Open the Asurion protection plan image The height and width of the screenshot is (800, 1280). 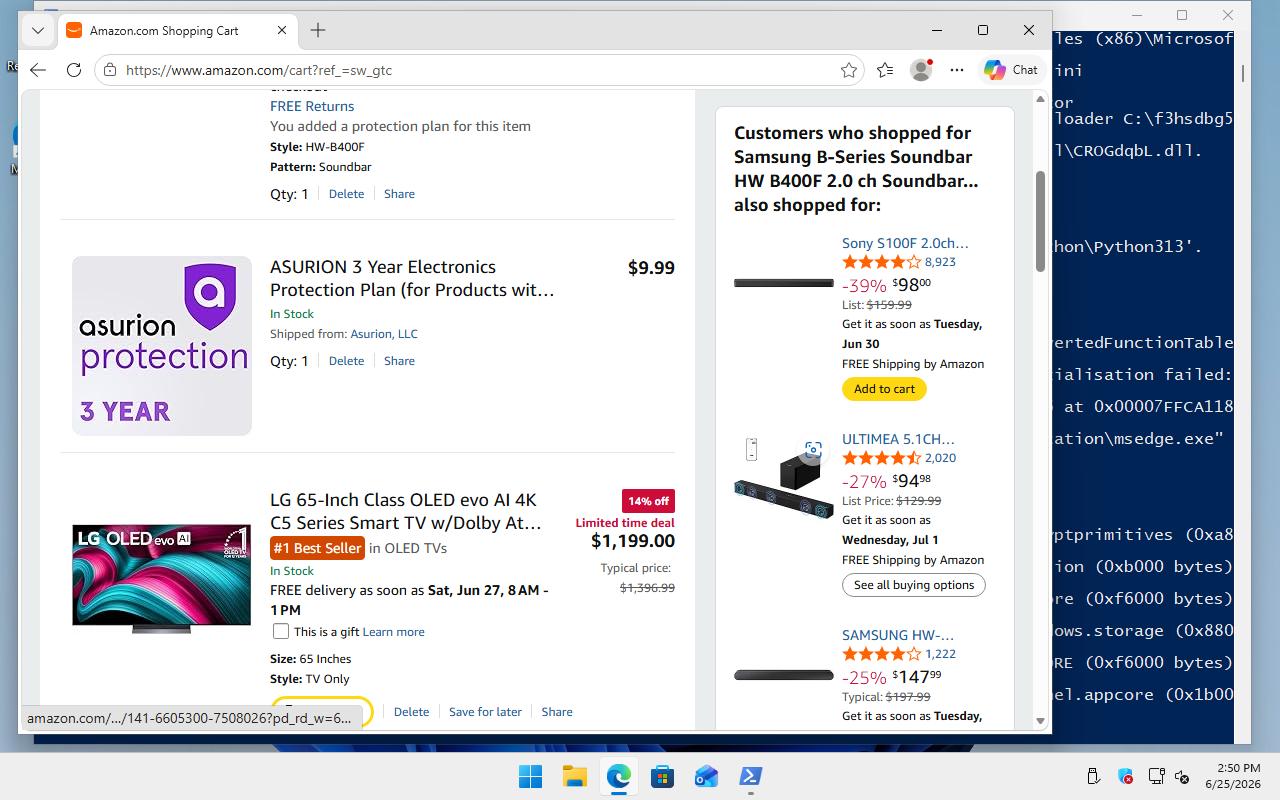pyautogui.click(x=162, y=346)
